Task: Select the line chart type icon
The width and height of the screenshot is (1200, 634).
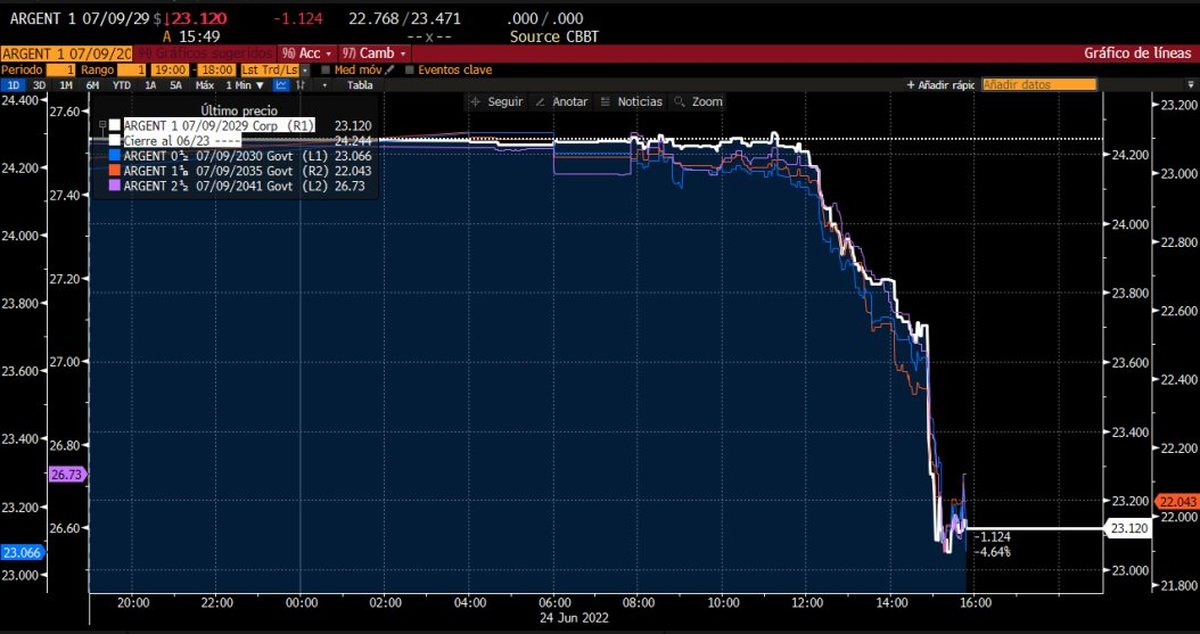Action: click(281, 85)
